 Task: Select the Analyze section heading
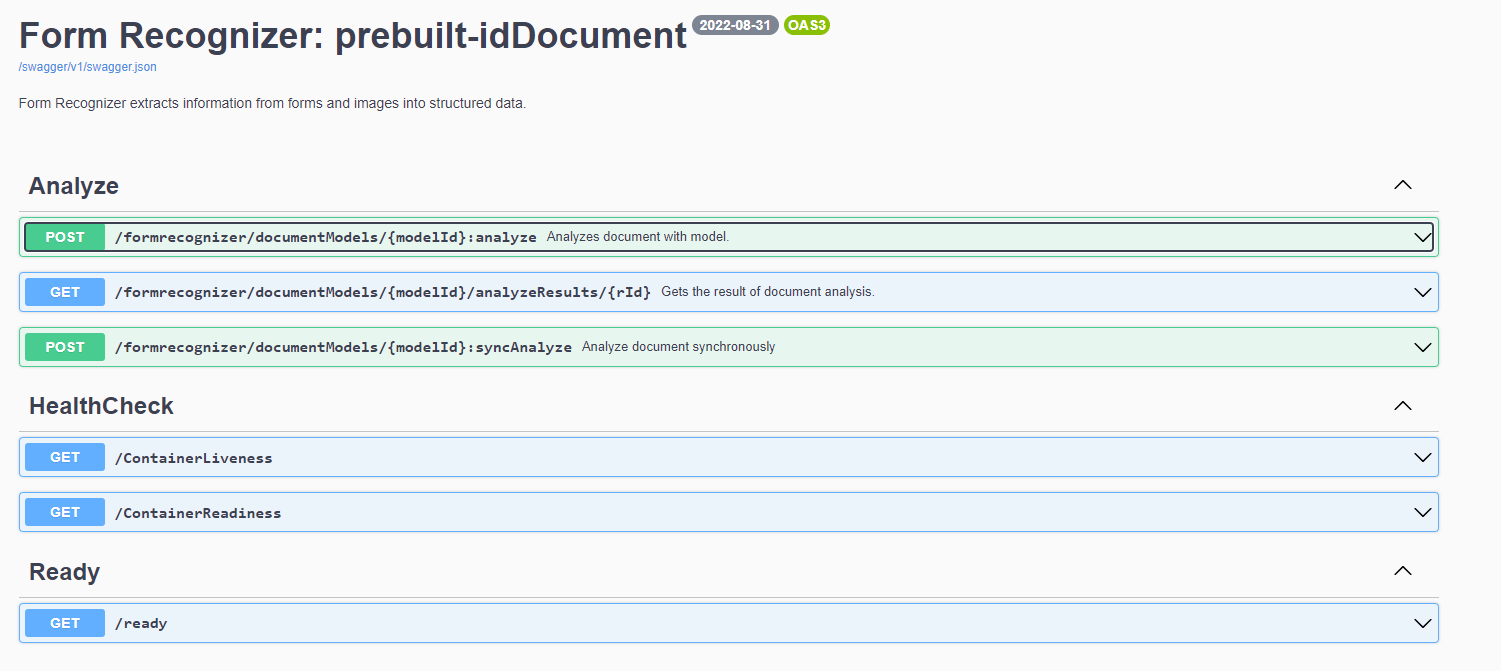click(x=73, y=186)
